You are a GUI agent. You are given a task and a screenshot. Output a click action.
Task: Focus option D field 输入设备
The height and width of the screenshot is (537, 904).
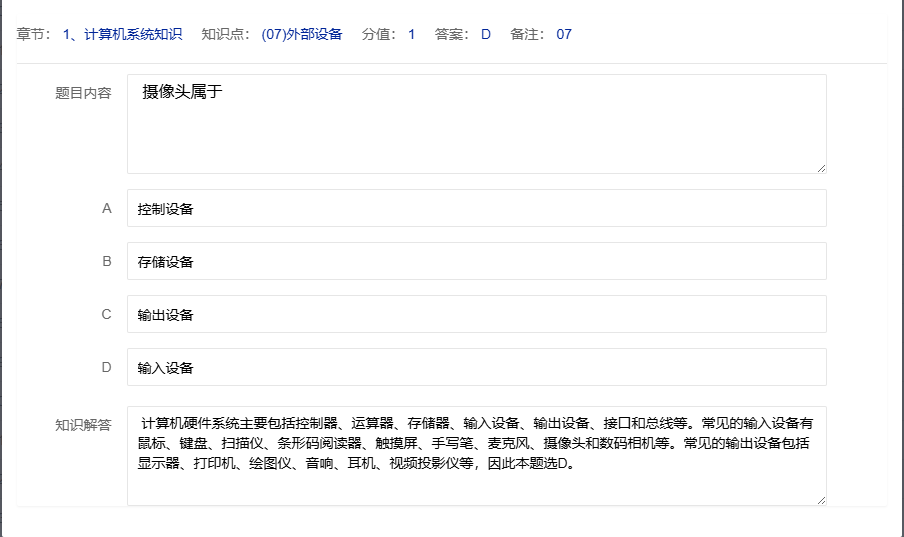[476, 368]
